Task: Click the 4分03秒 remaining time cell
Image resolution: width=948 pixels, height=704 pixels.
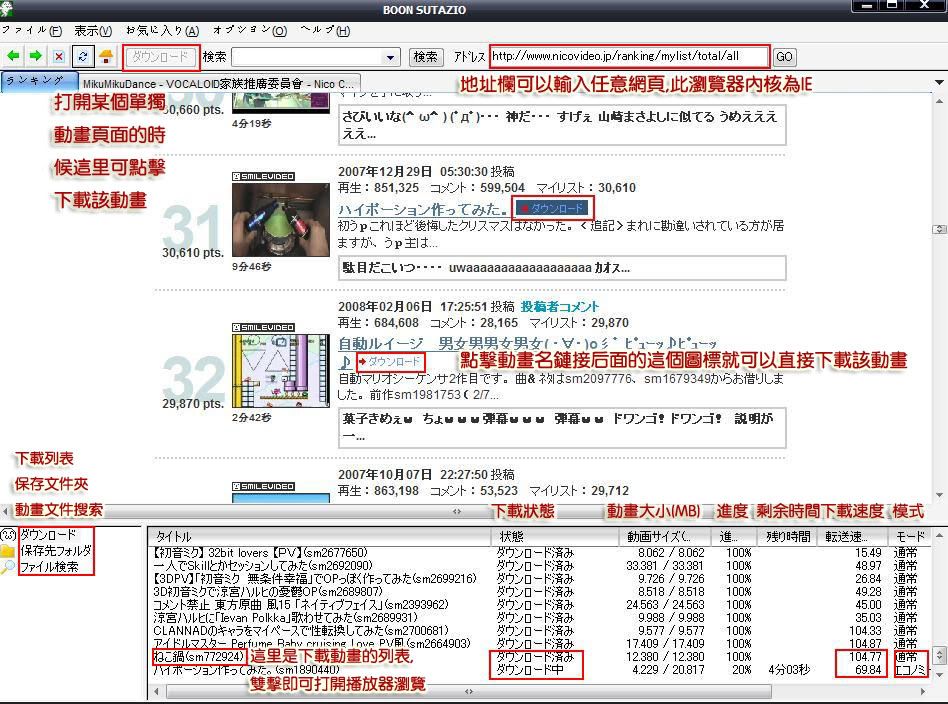Action: coord(789,670)
